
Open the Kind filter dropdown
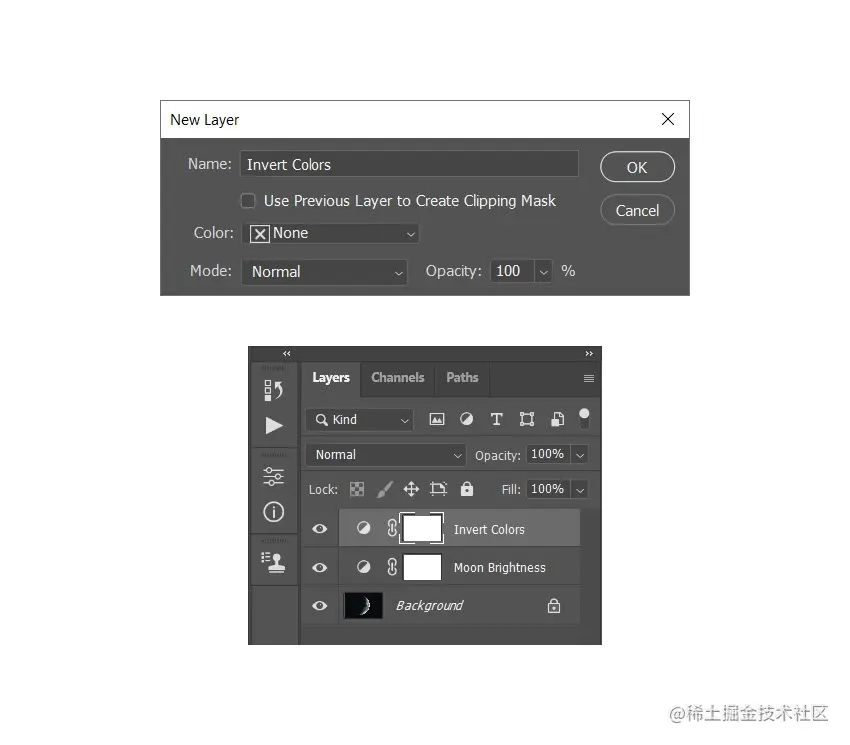(359, 419)
